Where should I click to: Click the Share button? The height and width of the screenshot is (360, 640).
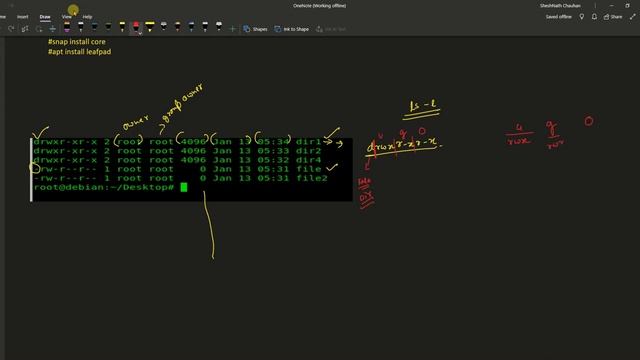click(613, 17)
